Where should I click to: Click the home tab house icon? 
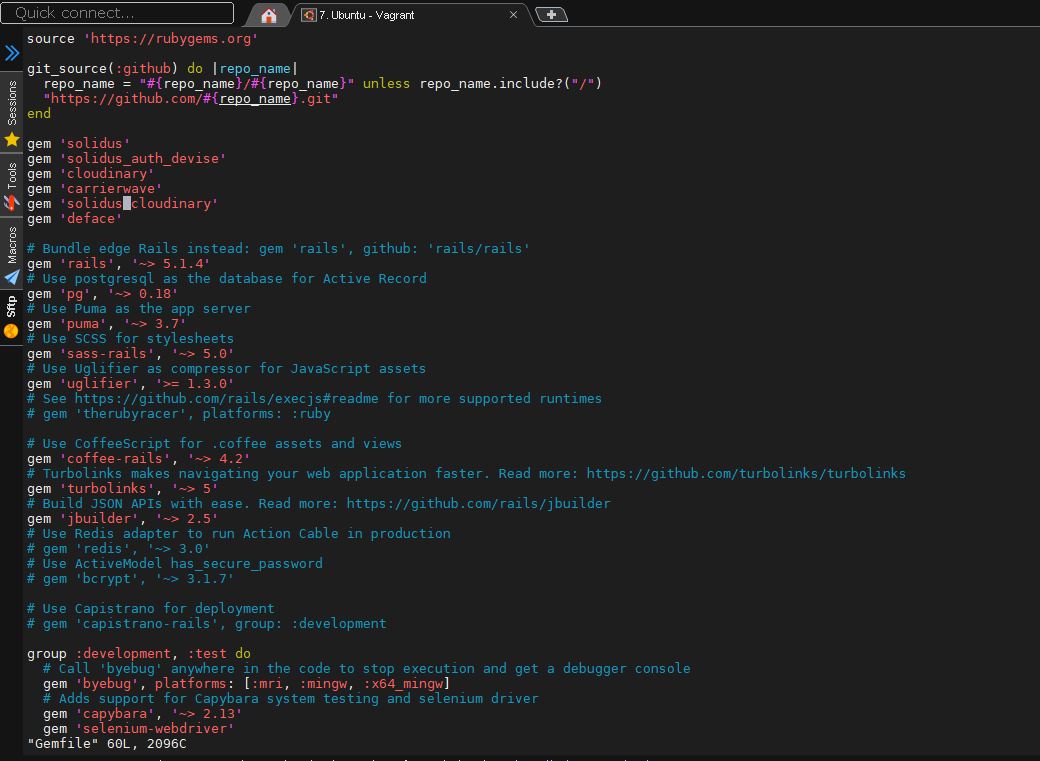(x=269, y=14)
